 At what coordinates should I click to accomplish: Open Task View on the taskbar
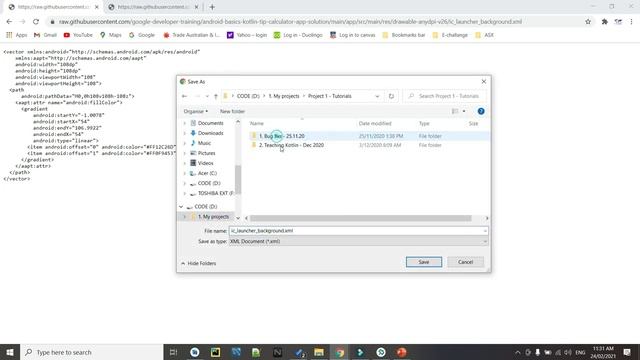pos(173,352)
